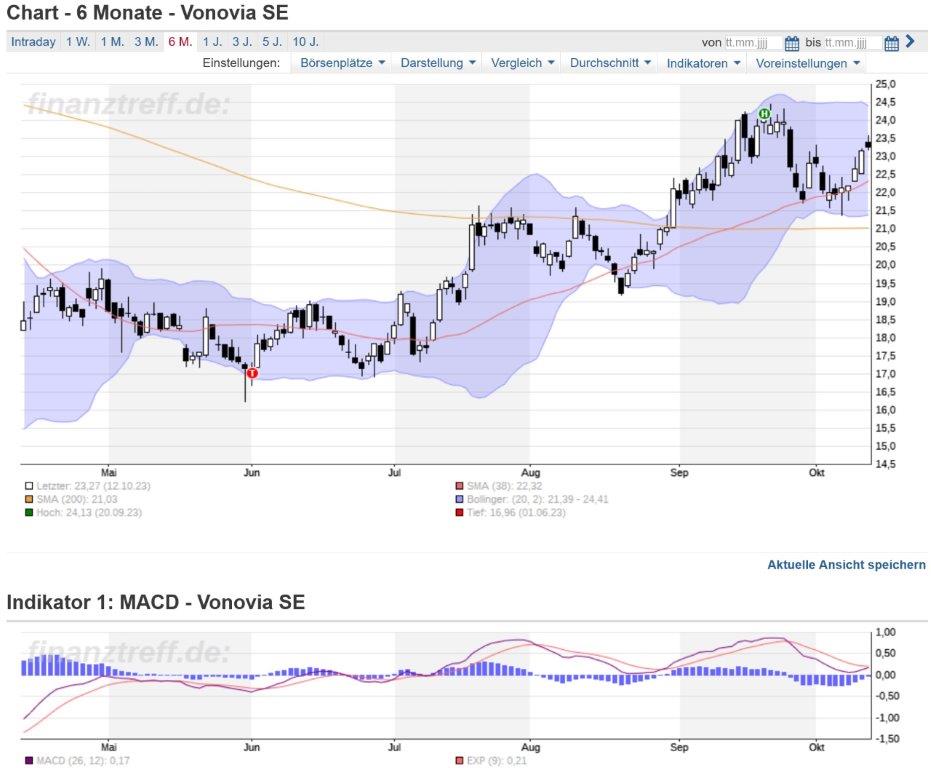Viewport: 931px width, 768px height.
Task: Open calendar picker for the 'von' date
Action: coord(791,43)
